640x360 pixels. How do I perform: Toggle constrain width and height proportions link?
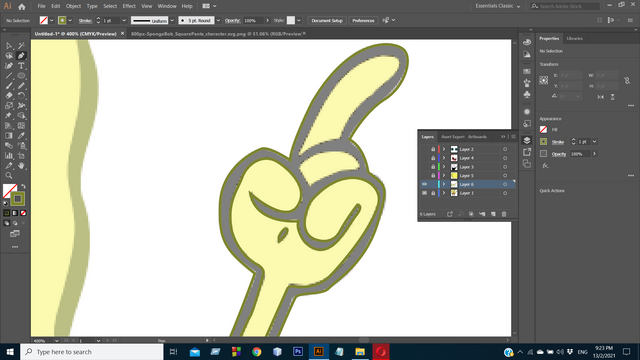click(x=627, y=81)
